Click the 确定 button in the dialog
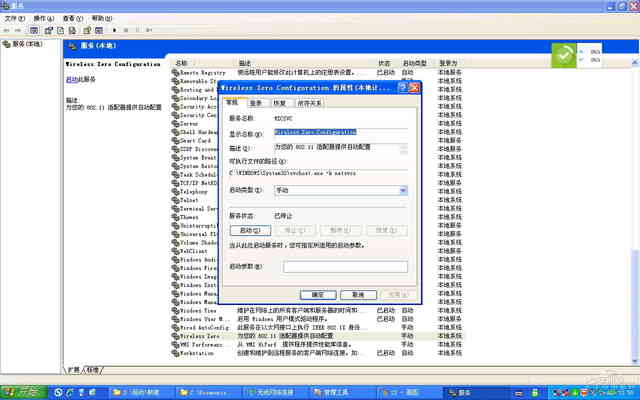The height and width of the screenshot is (400, 640). pos(318,295)
